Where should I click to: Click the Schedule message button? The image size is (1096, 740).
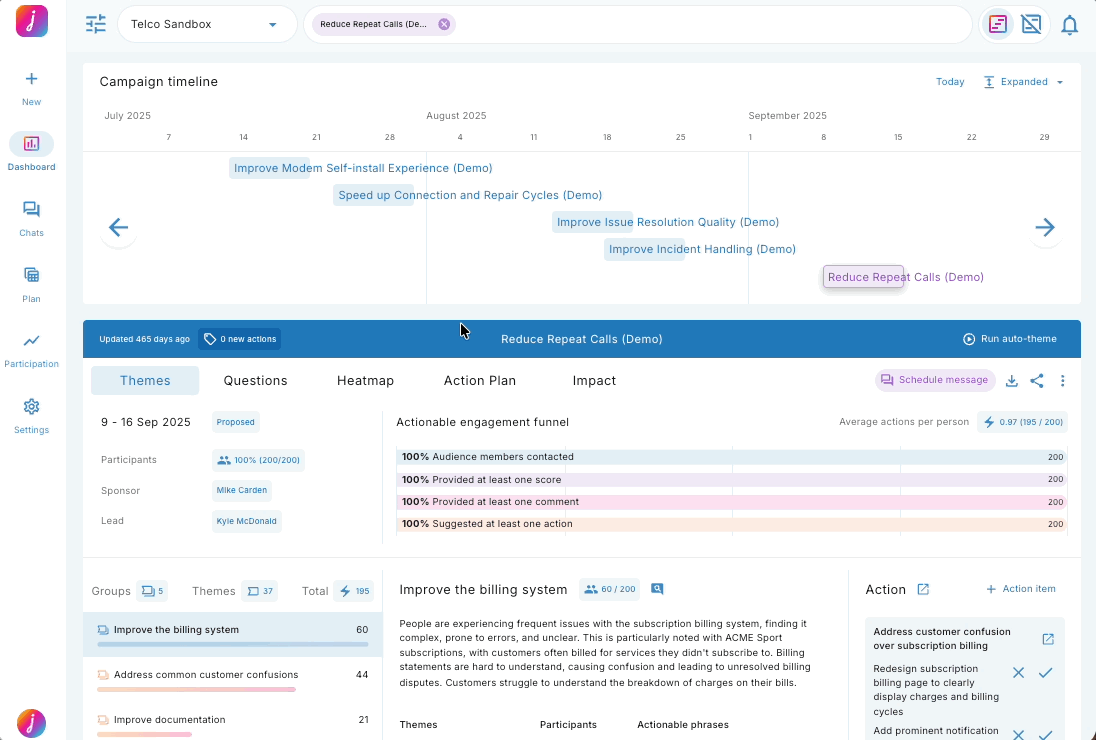click(935, 380)
